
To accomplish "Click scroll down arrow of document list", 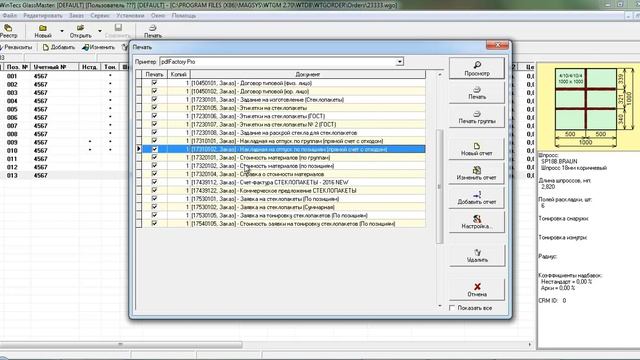I will (440, 306).
